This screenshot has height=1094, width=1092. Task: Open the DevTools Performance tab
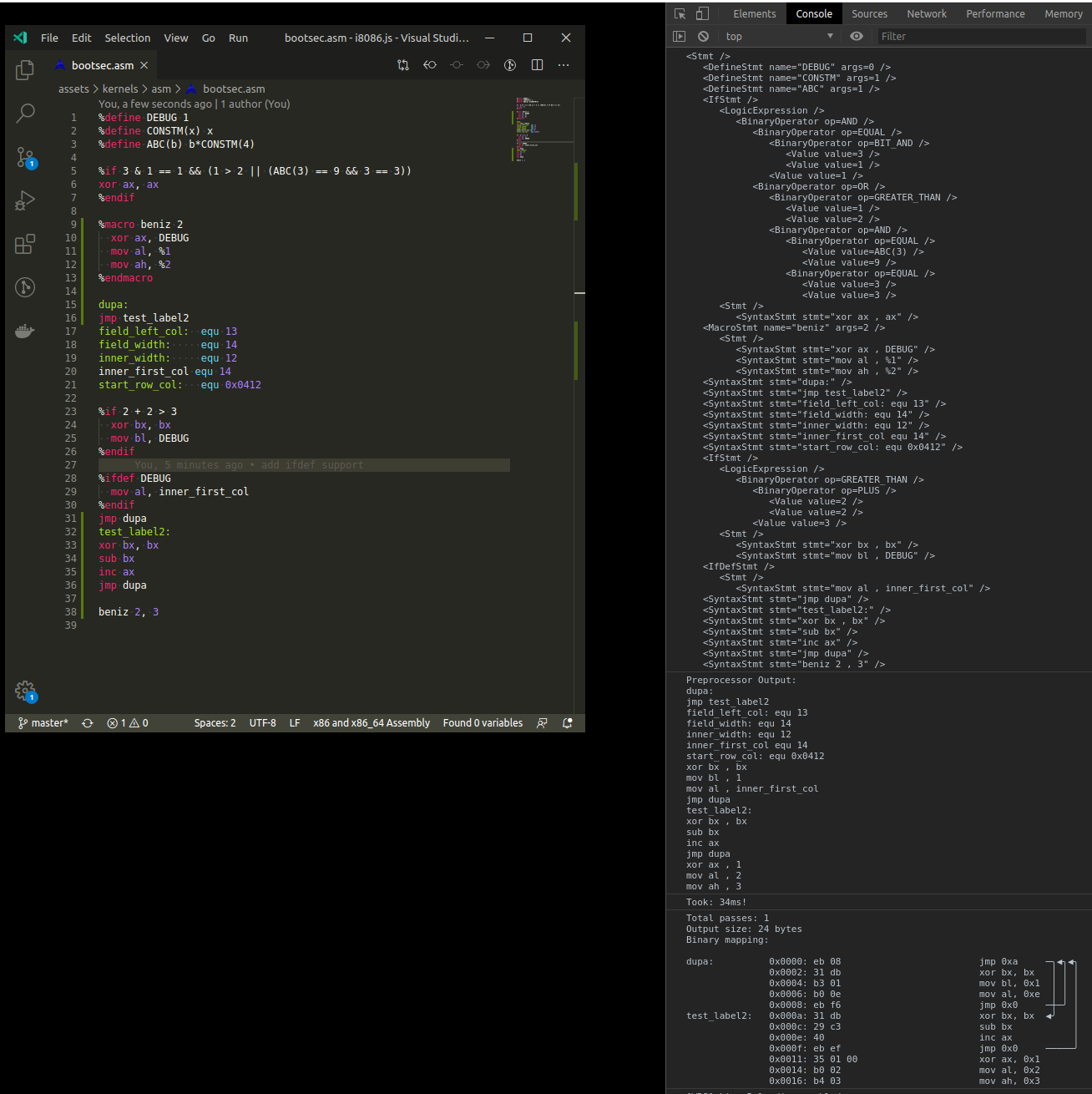tap(995, 13)
